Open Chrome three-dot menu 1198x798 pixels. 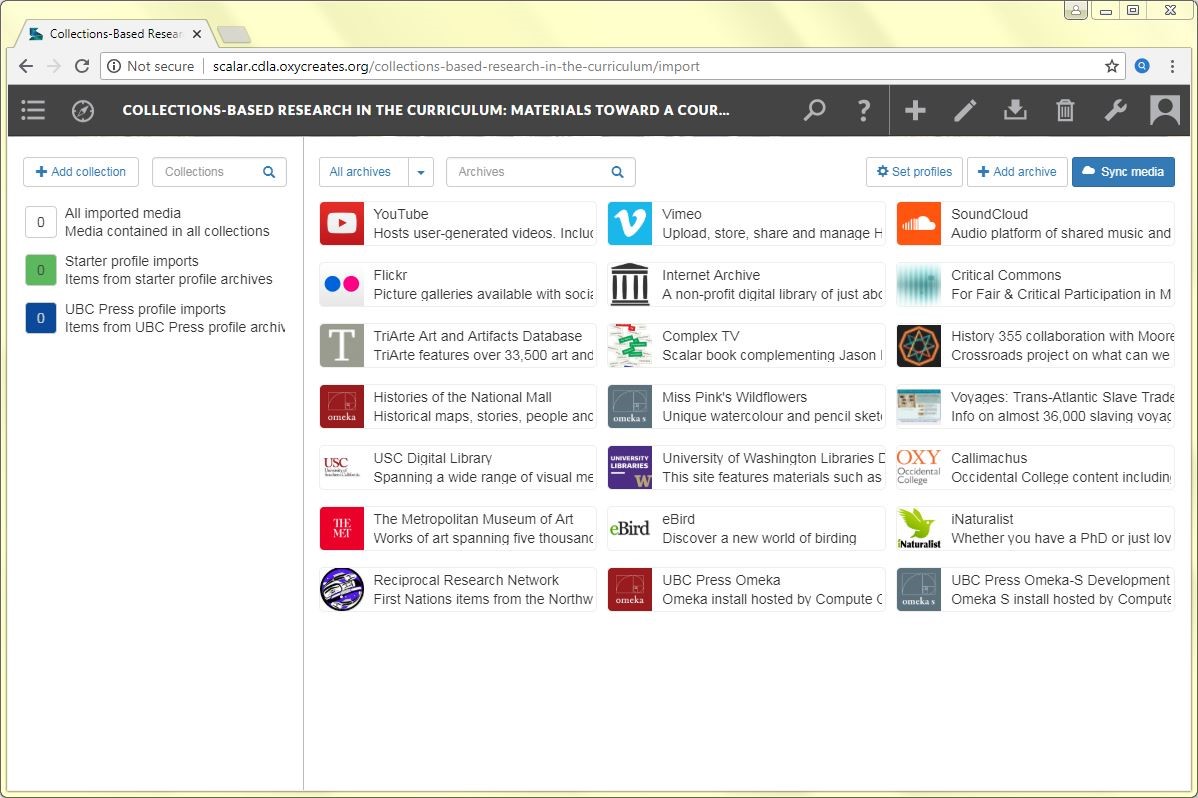[x=1172, y=66]
